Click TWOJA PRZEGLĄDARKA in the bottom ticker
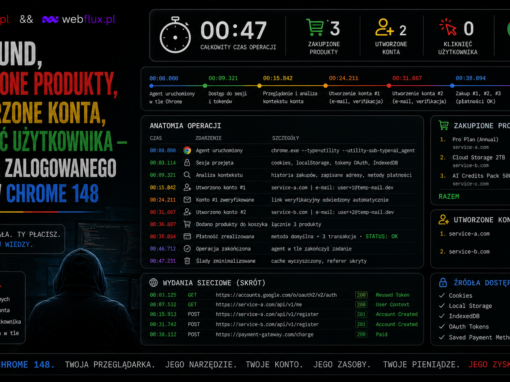Screen dimensions: 510x382 [110, 365]
